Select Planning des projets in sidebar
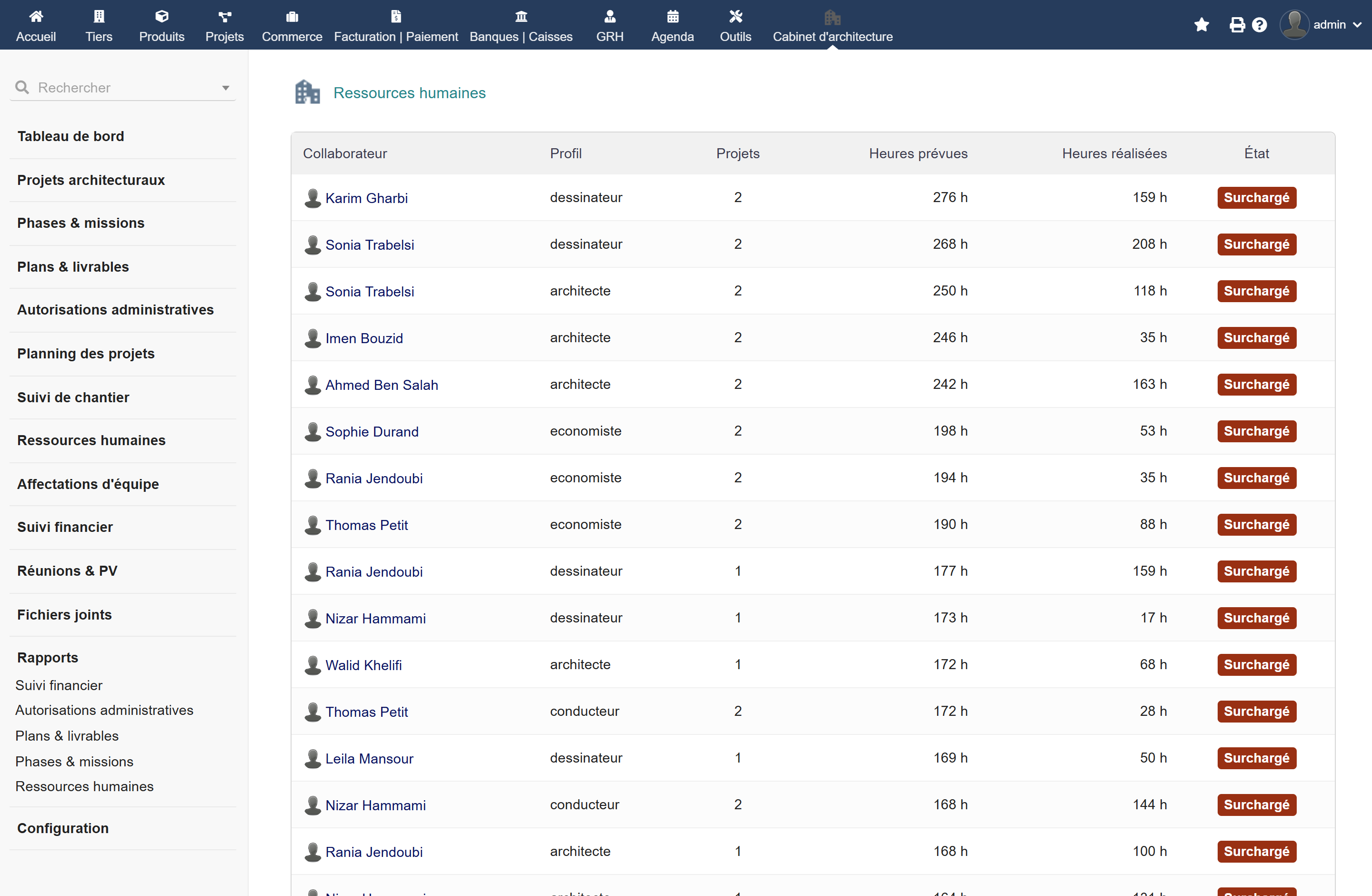The height and width of the screenshot is (896, 1372). point(86,354)
